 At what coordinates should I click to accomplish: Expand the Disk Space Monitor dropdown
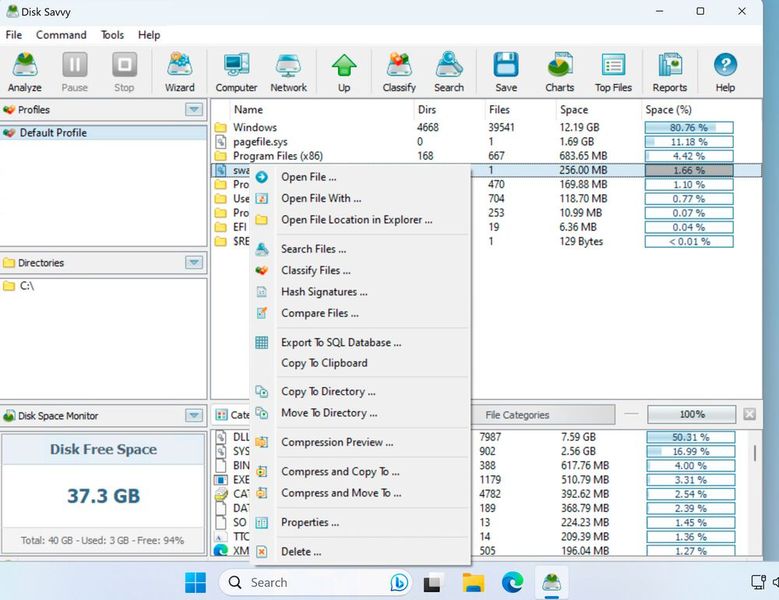point(194,415)
